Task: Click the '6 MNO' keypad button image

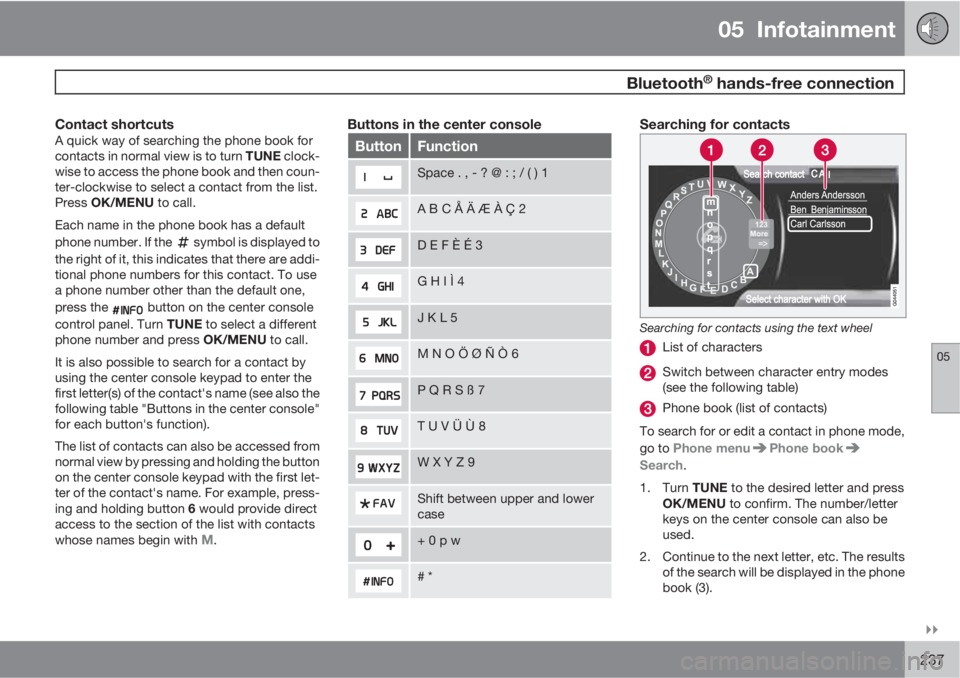Action: 378,358
